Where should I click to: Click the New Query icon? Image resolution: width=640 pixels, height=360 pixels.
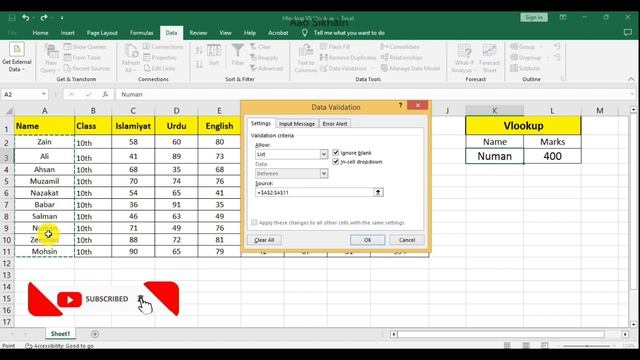[51, 58]
